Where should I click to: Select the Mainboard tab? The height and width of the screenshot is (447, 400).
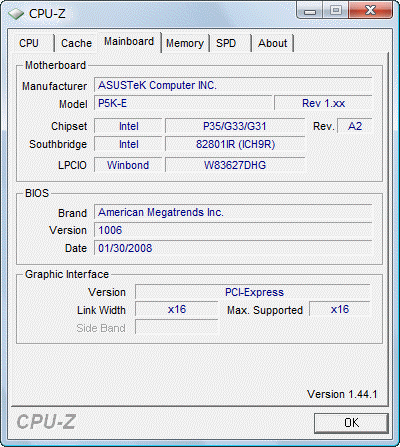(129, 42)
